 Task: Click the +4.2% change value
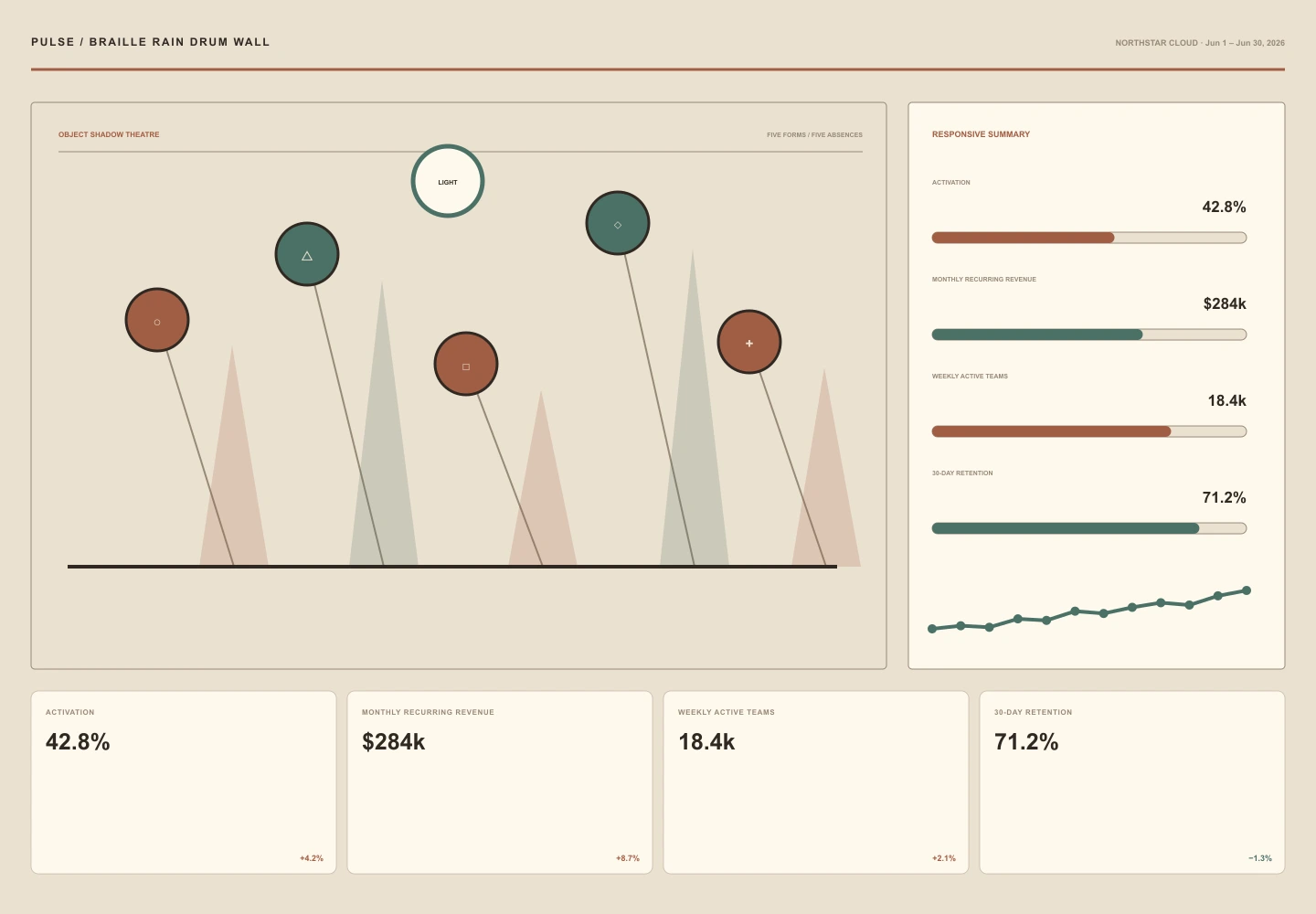pyautogui.click(x=312, y=858)
